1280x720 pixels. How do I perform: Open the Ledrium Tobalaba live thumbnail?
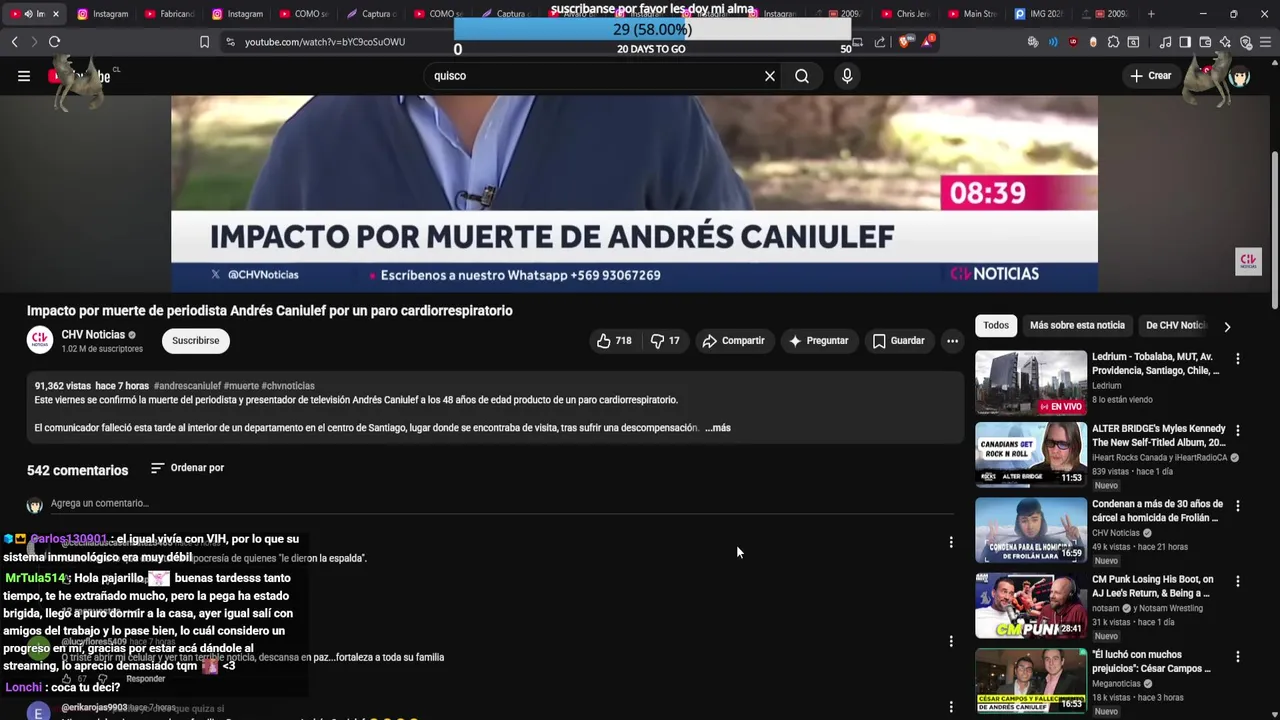point(1031,382)
